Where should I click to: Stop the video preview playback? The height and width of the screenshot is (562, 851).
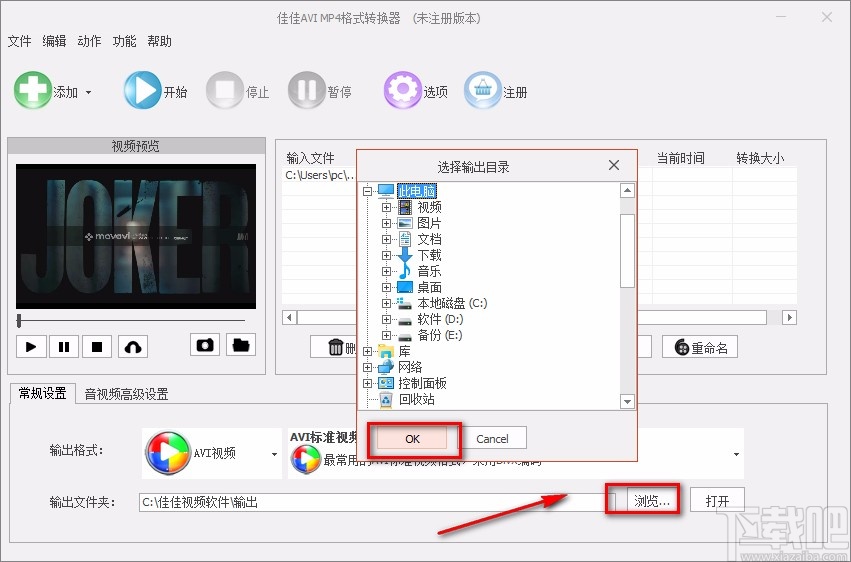pyautogui.click(x=97, y=347)
